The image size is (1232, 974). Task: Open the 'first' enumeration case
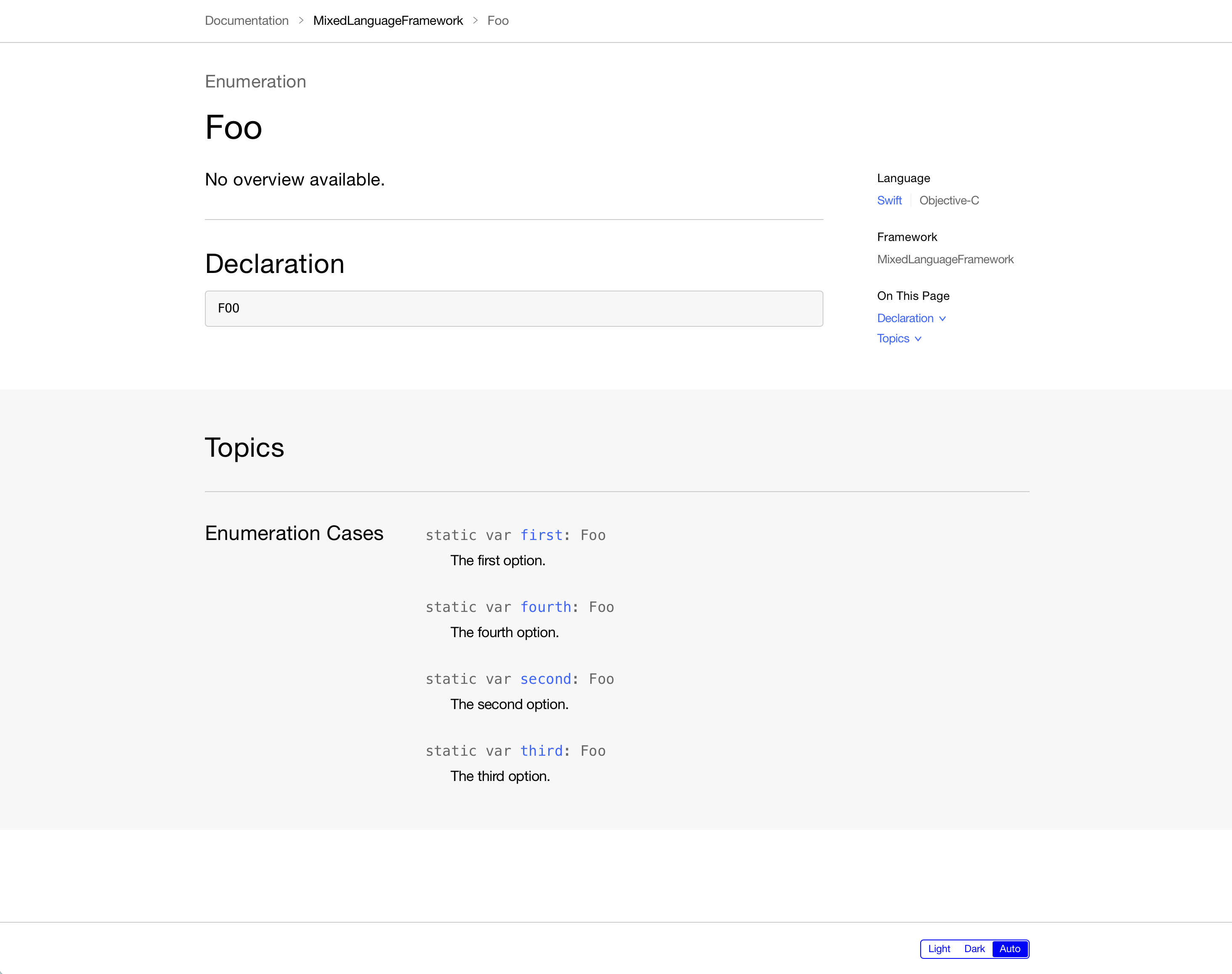pos(541,535)
